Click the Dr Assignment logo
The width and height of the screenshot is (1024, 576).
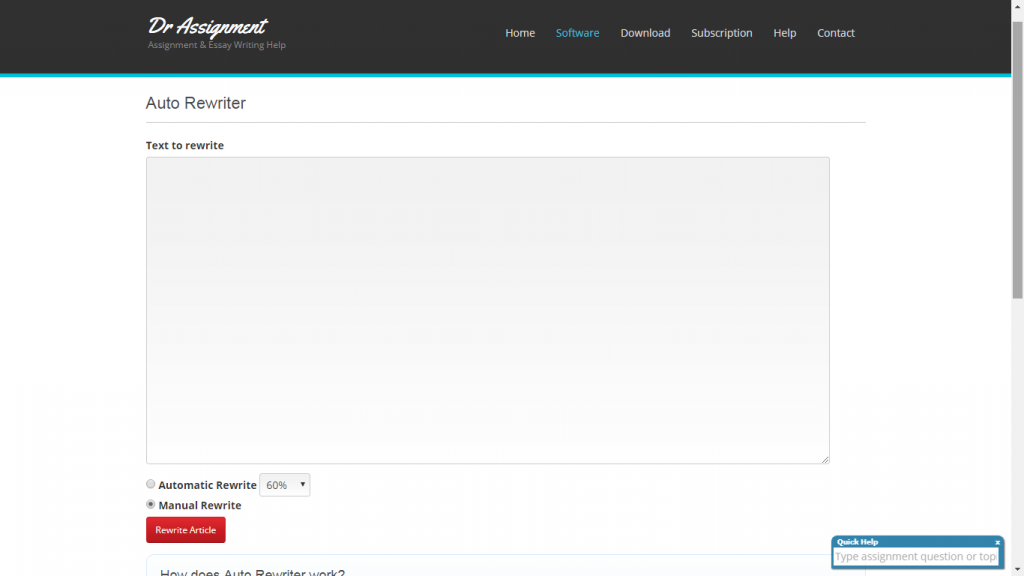pos(208,27)
